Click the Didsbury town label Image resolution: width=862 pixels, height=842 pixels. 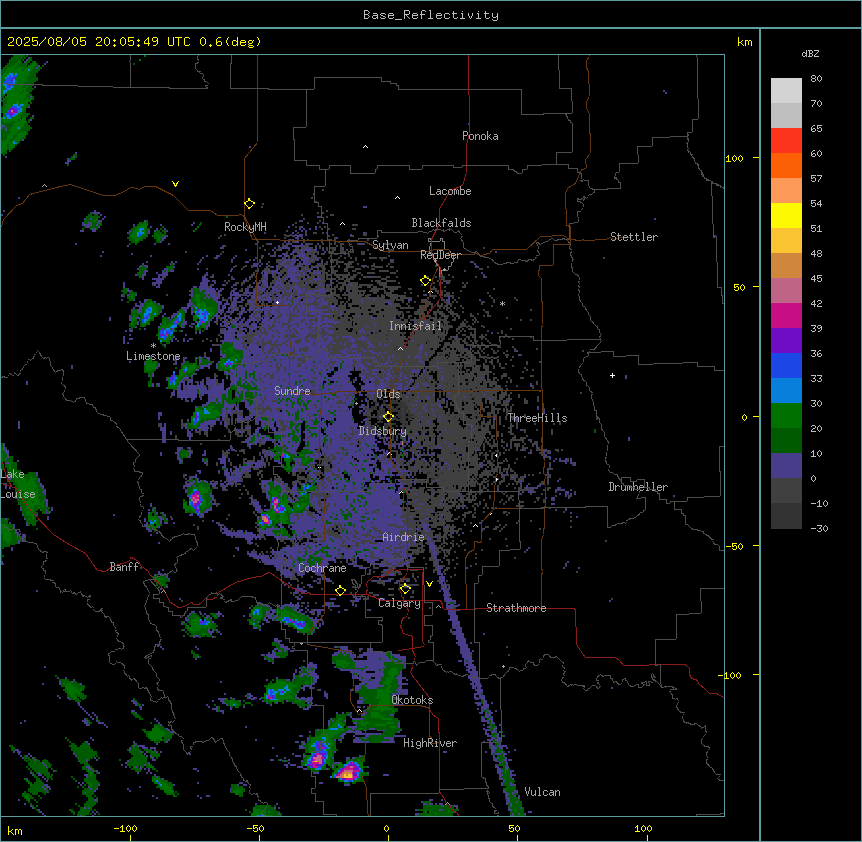pyautogui.click(x=382, y=431)
